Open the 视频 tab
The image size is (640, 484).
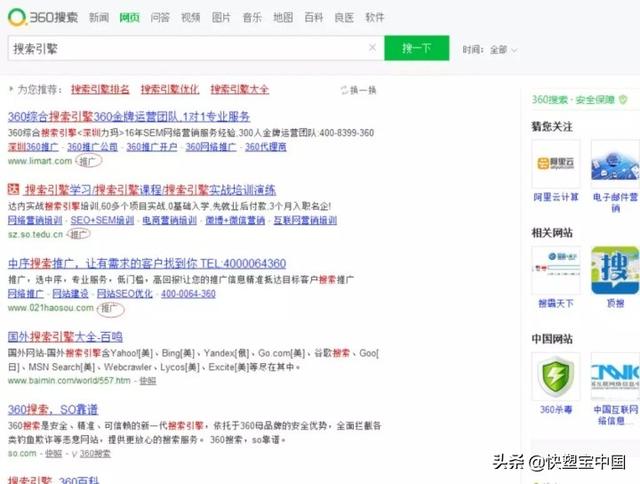click(191, 18)
